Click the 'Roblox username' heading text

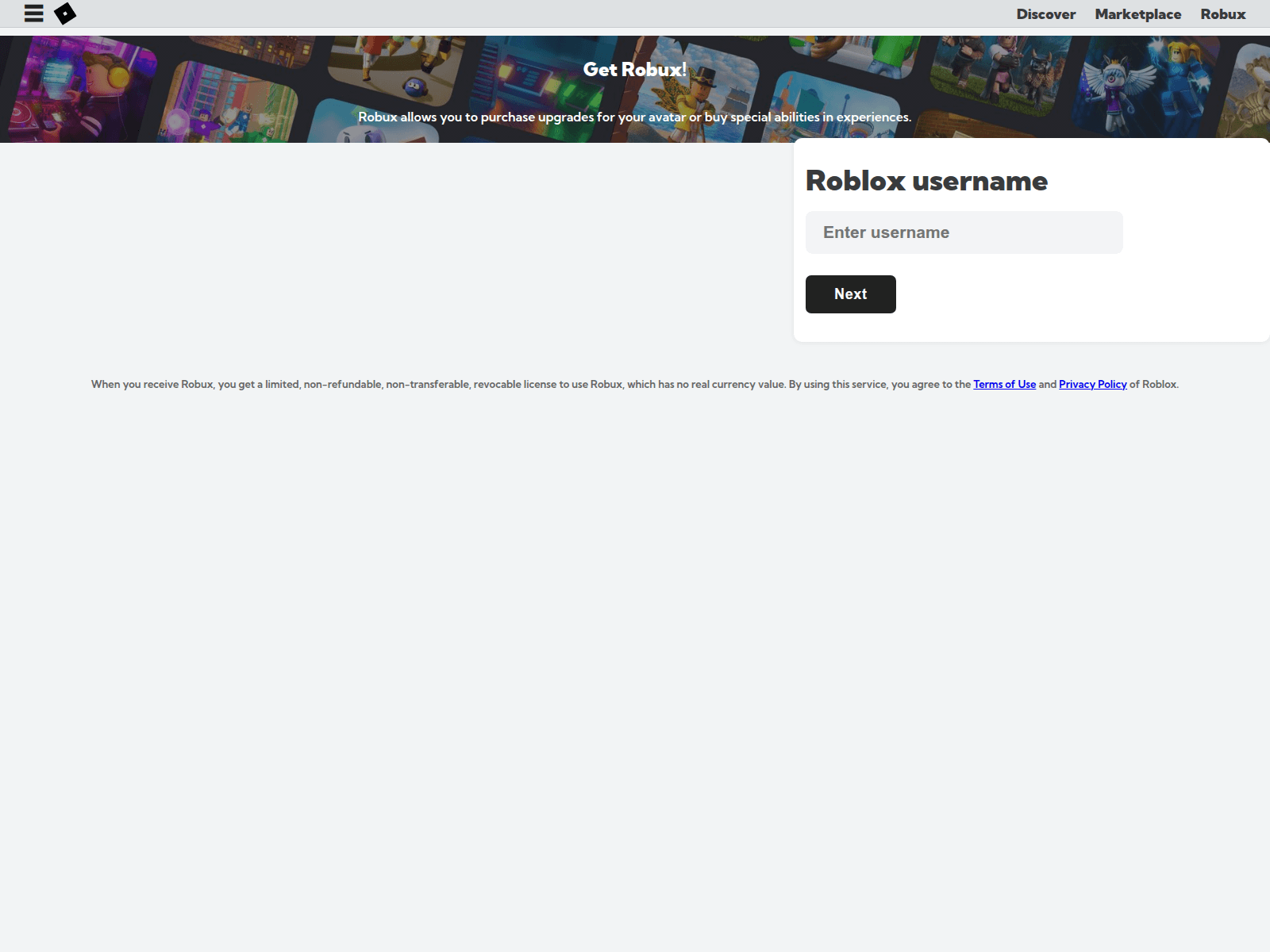point(926,181)
